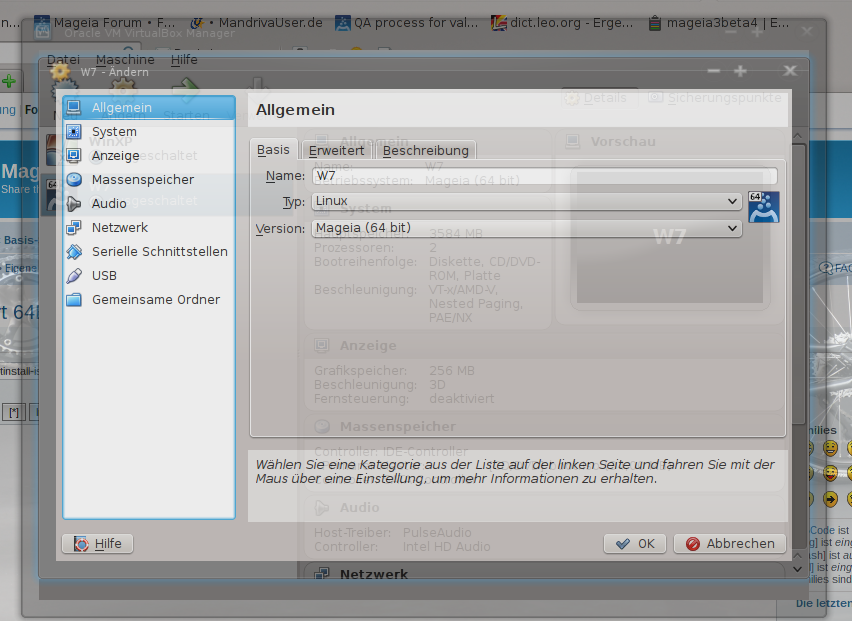
Task: Open the Version dropdown showing Mageia (64 bit)
Action: 527,228
